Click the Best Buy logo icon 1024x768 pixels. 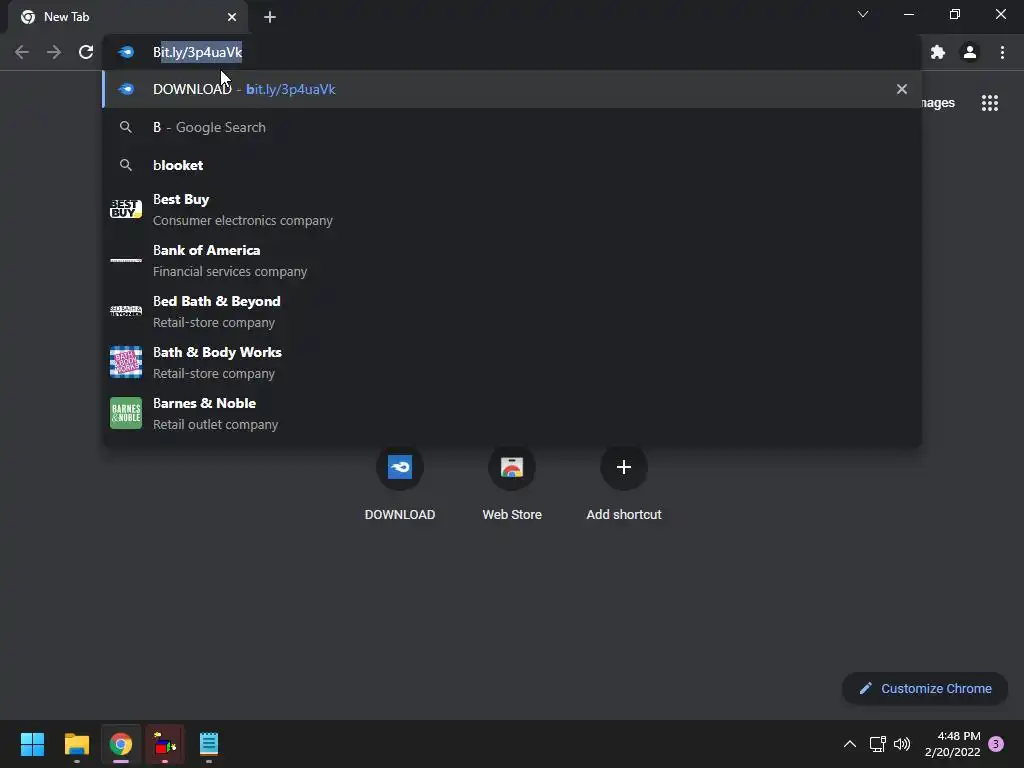(x=126, y=209)
